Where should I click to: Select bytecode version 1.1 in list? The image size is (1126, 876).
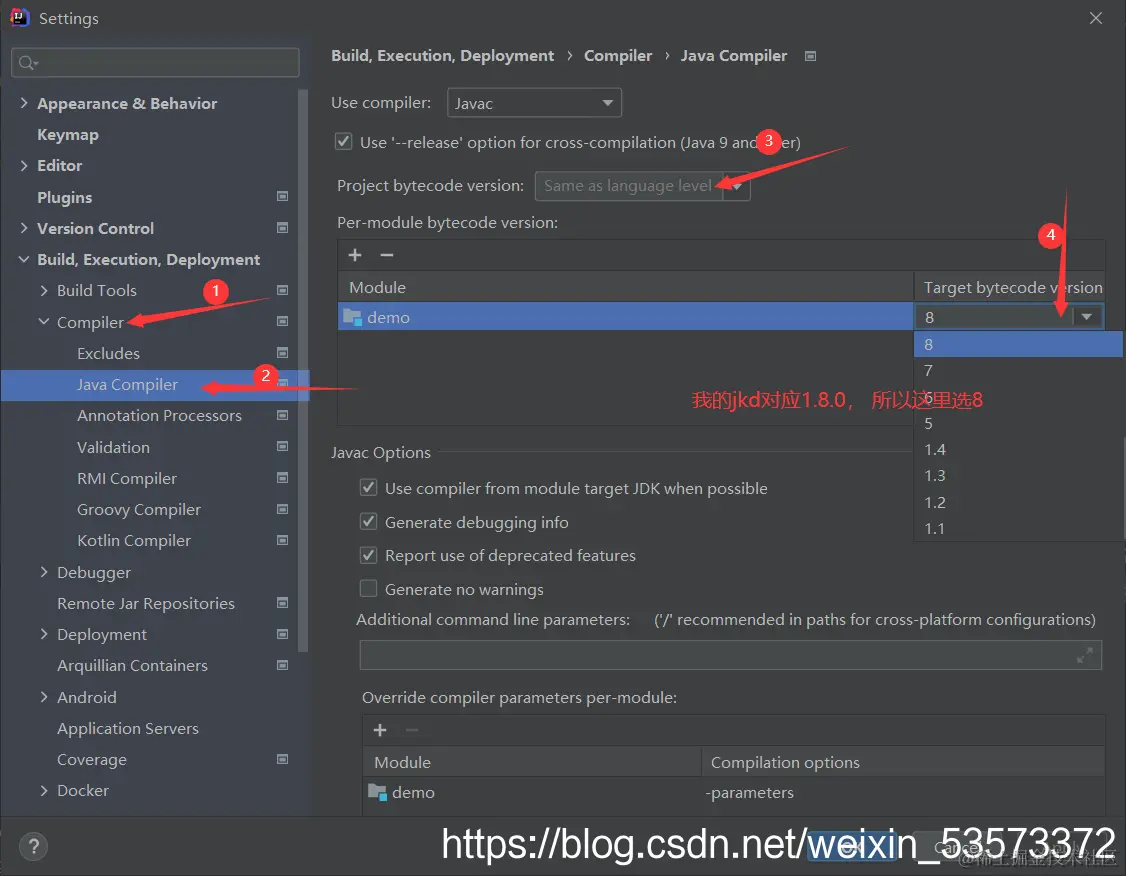click(x=1018, y=528)
